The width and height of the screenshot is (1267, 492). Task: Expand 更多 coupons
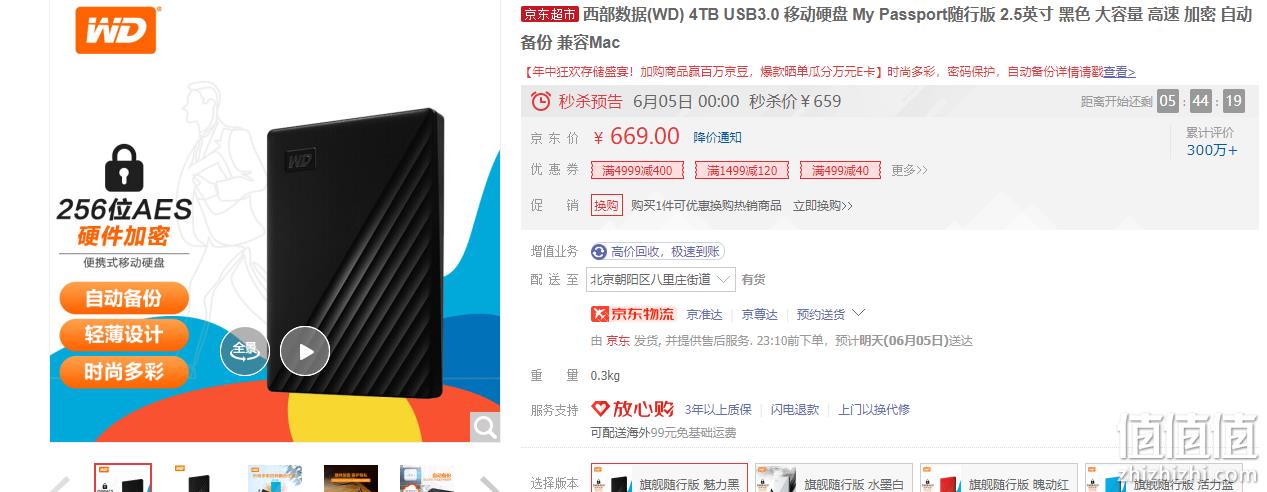(909, 170)
